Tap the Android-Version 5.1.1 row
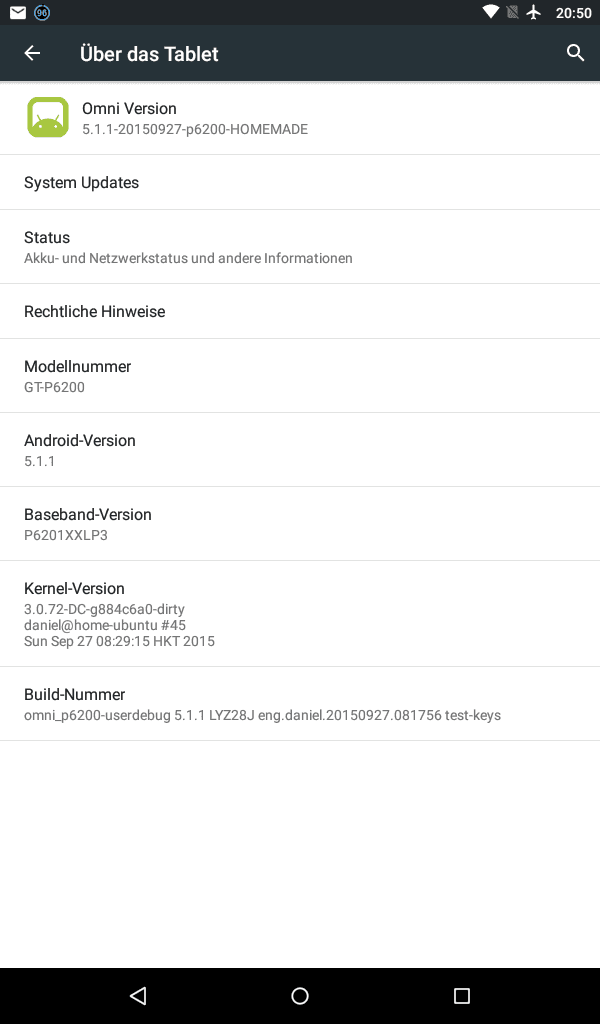Screen dimensions: 600x1024 coord(300,450)
